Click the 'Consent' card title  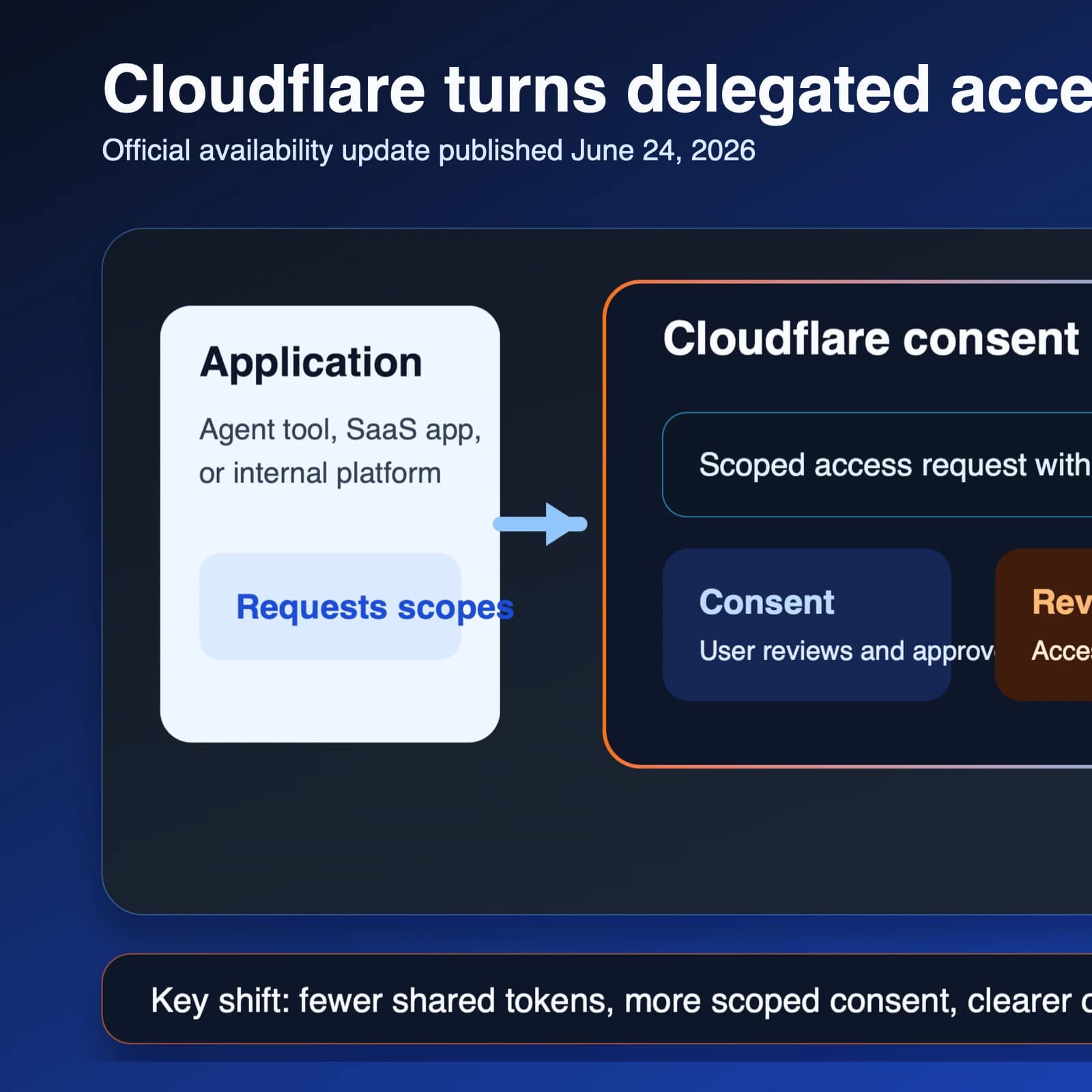point(766,602)
